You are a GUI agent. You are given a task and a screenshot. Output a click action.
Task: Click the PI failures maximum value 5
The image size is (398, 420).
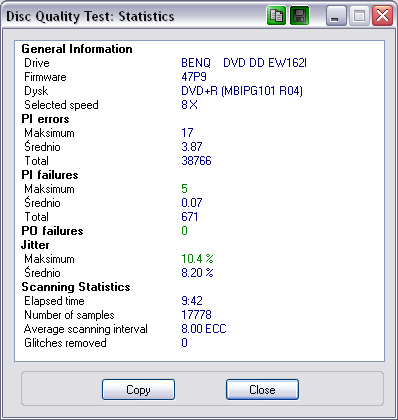pyautogui.click(x=184, y=189)
